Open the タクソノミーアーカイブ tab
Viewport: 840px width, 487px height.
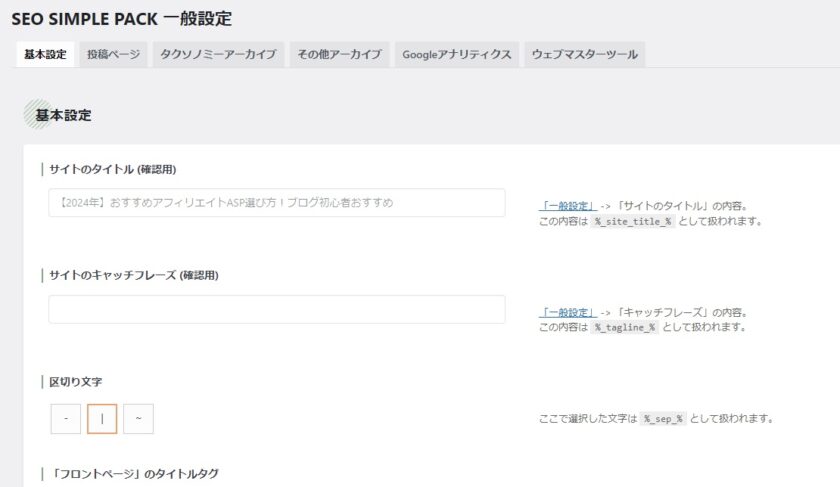point(219,54)
